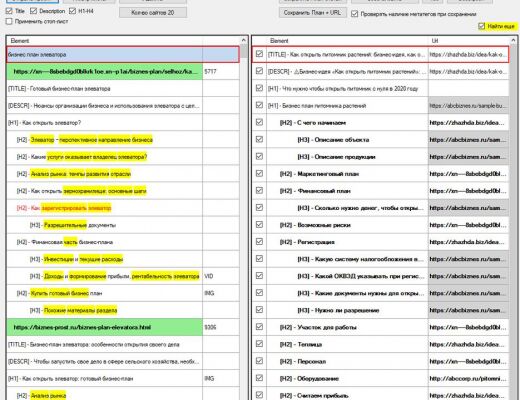Uncheck the [DESCR] row checkbox in right panel

(x=259, y=71)
